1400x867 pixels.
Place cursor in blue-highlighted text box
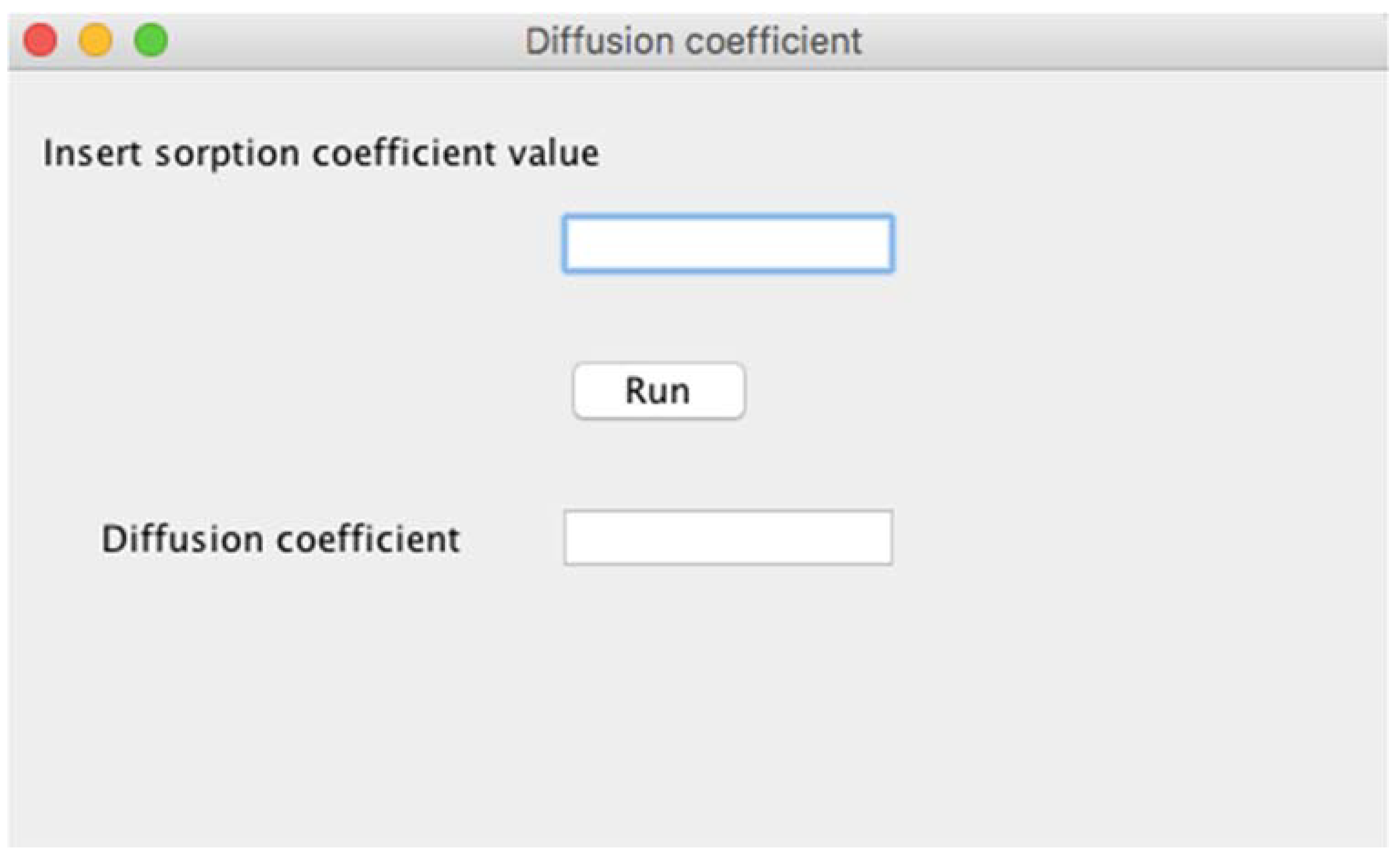[728, 244]
